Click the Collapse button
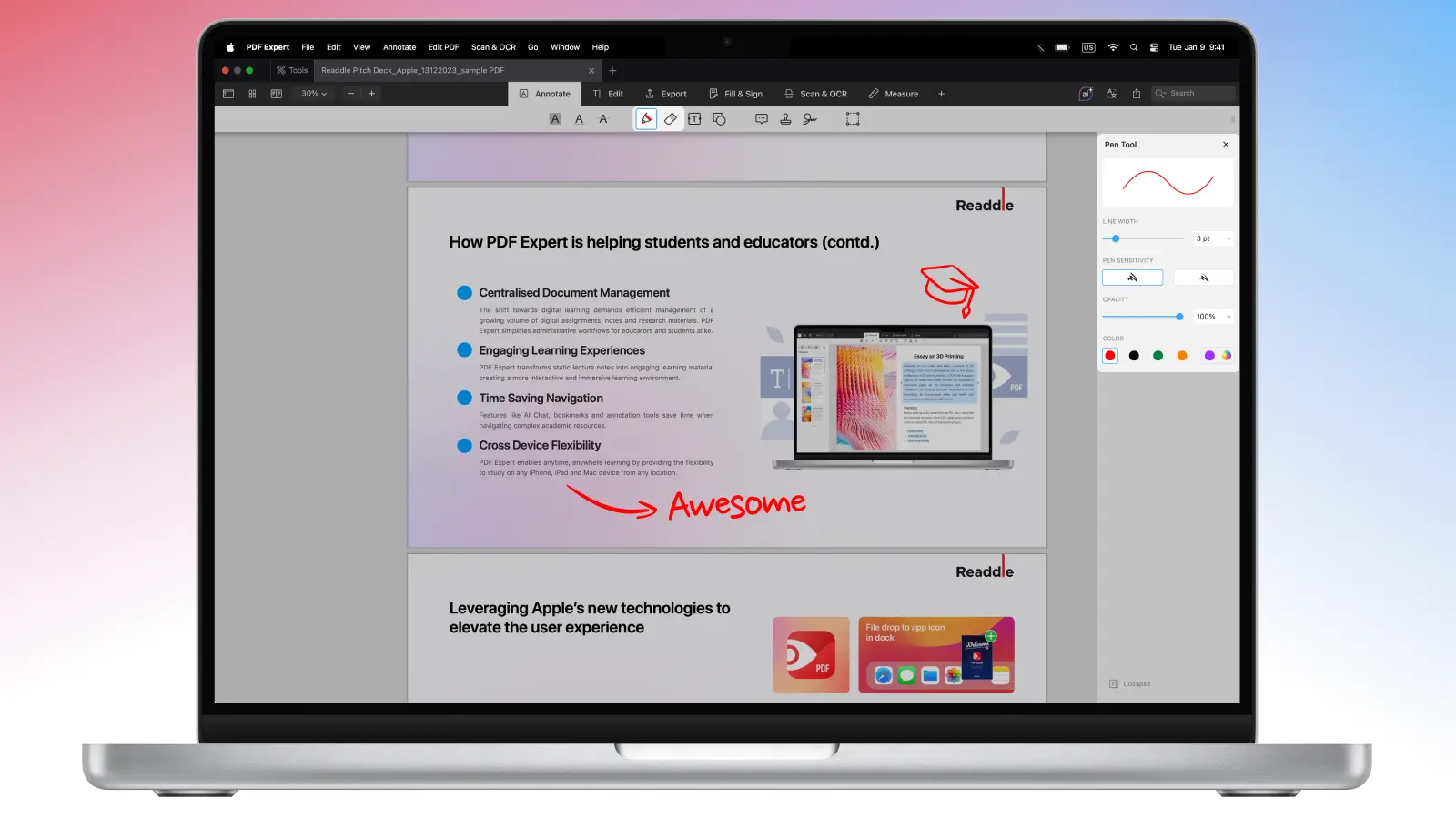 [x=1130, y=683]
